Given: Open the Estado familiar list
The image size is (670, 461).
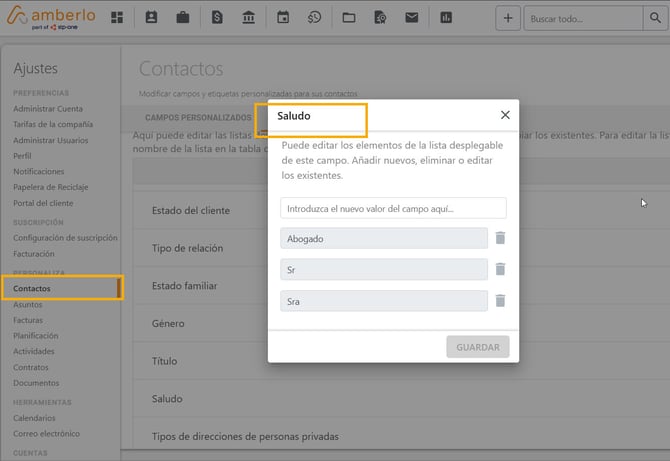Looking at the screenshot, I should (184, 285).
